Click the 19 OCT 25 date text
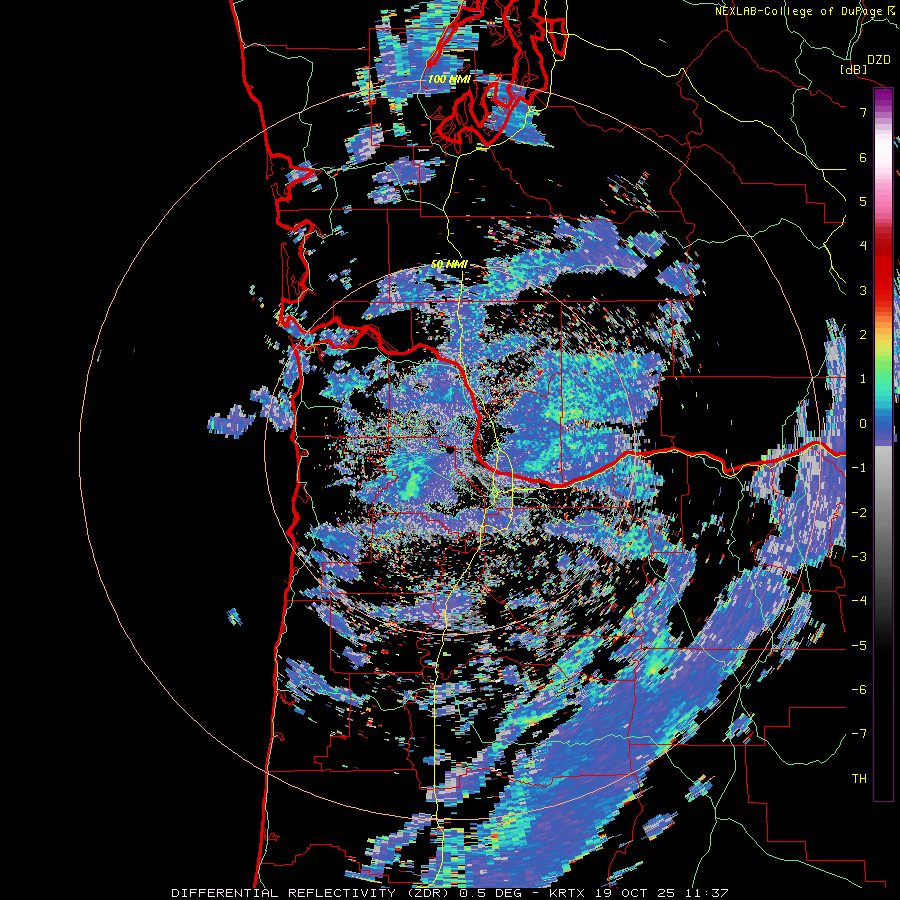The width and height of the screenshot is (900, 900). (x=634, y=893)
